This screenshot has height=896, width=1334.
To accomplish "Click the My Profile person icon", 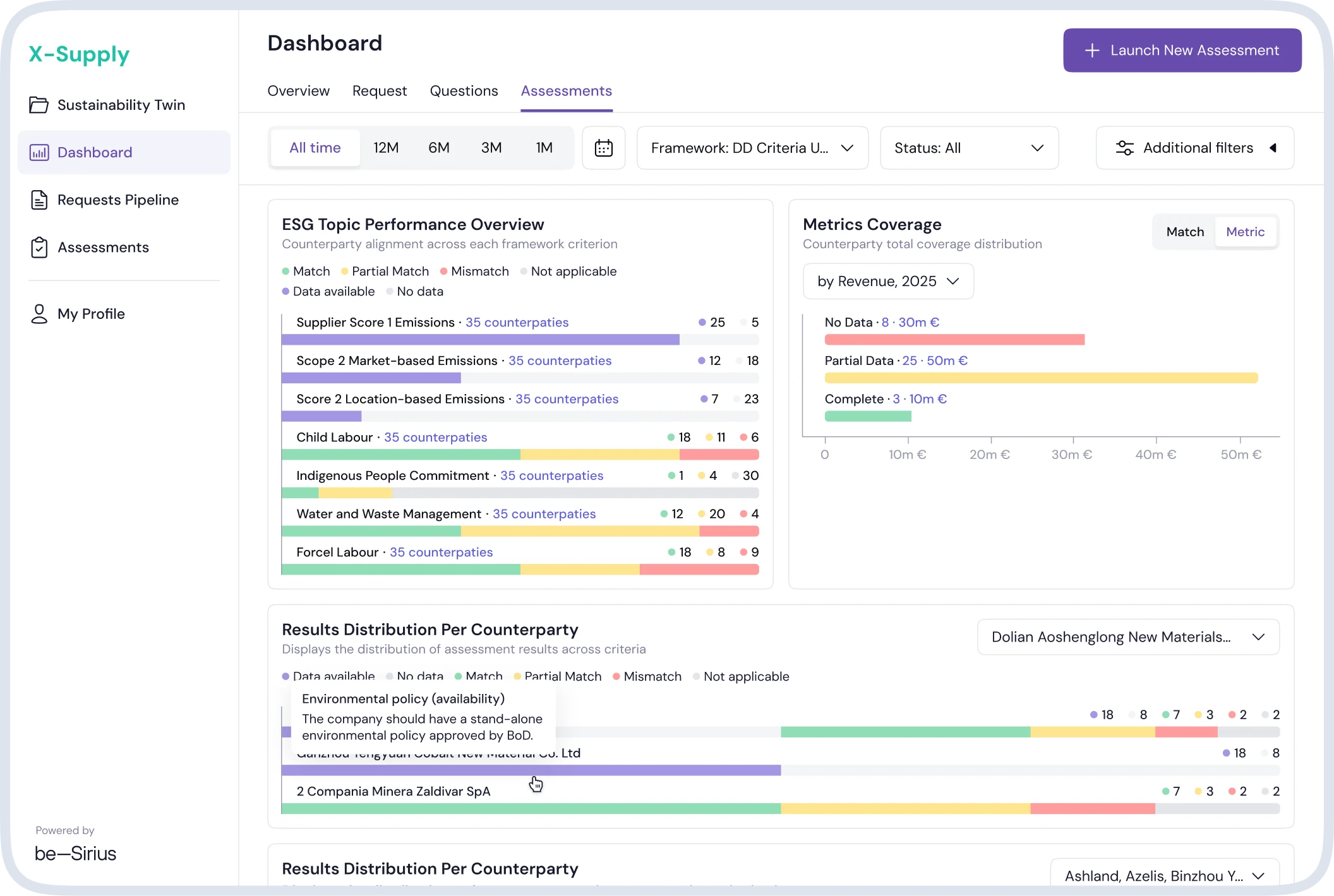I will click(x=39, y=314).
